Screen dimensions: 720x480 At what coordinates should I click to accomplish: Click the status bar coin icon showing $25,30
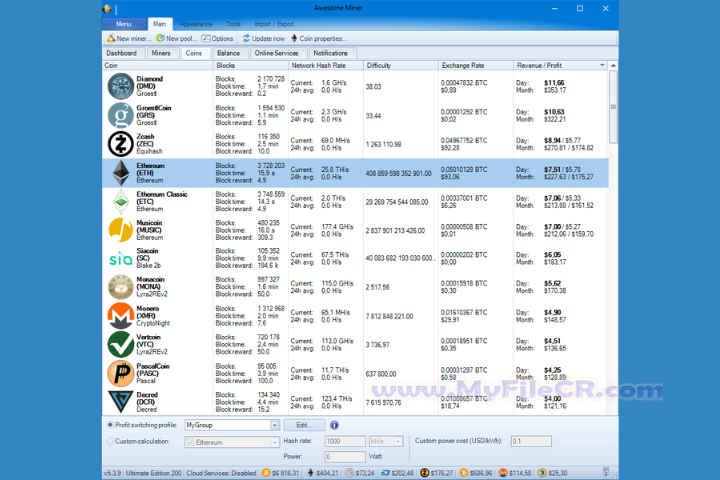(x=542, y=473)
